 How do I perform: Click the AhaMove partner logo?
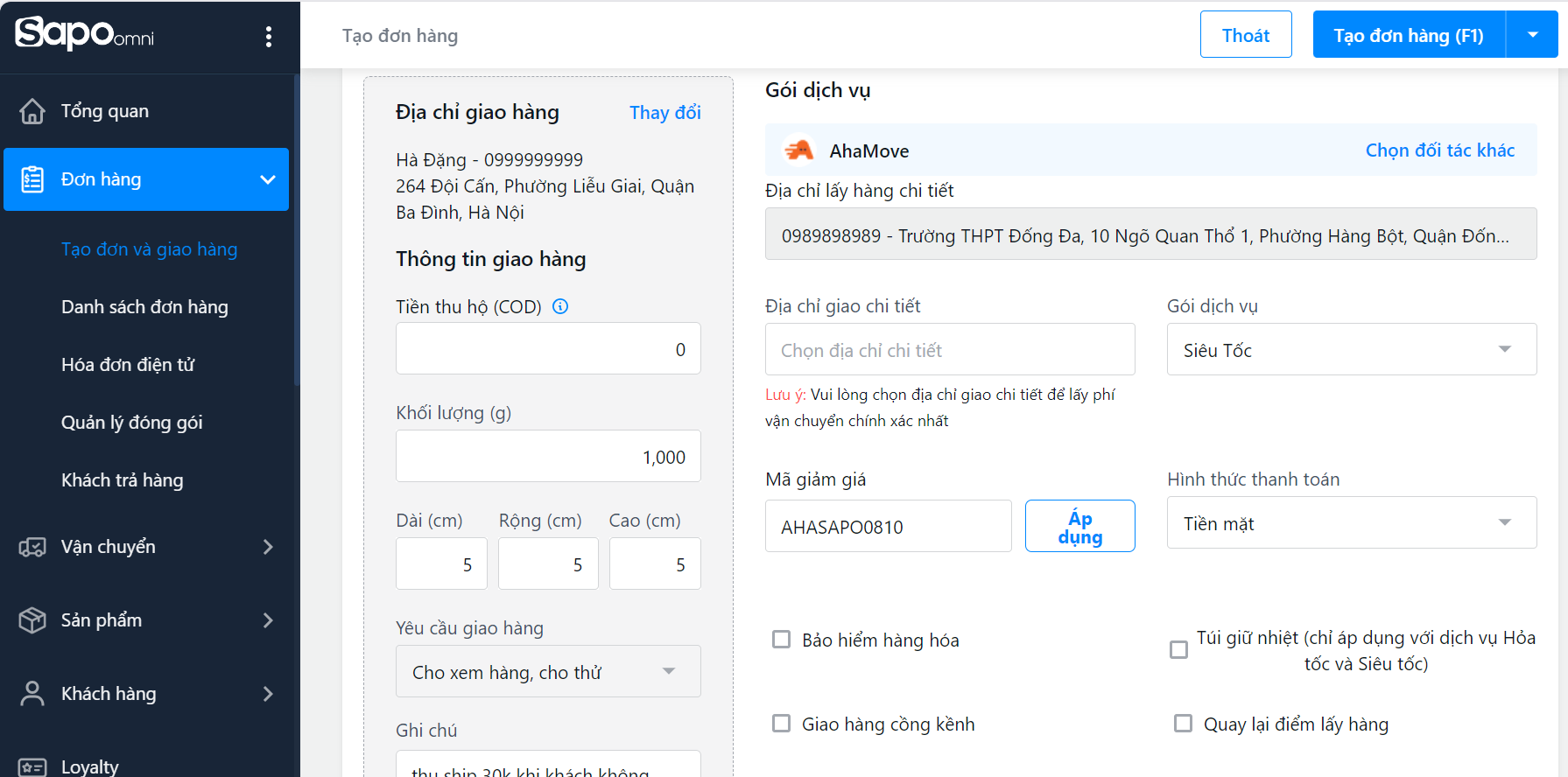click(x=798, y=150)
